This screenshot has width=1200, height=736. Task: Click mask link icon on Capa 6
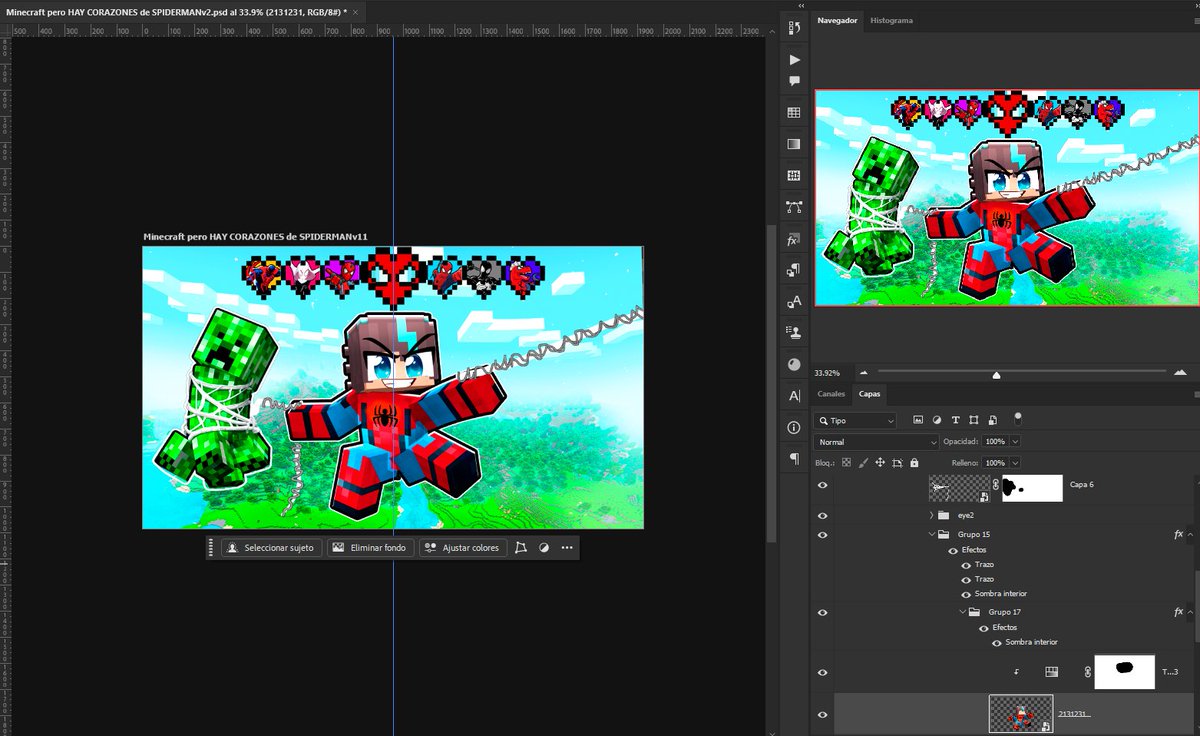[995, 483]
